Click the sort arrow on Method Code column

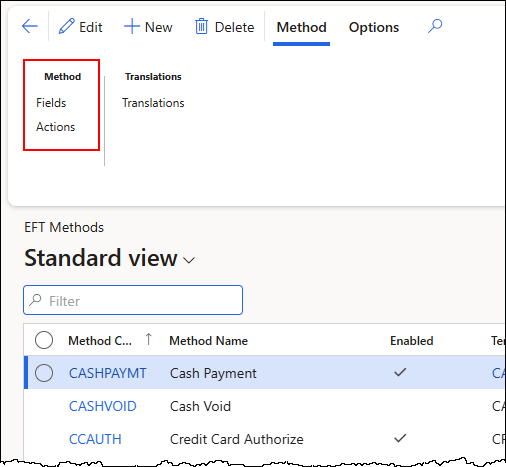click(x=149, y=339)
